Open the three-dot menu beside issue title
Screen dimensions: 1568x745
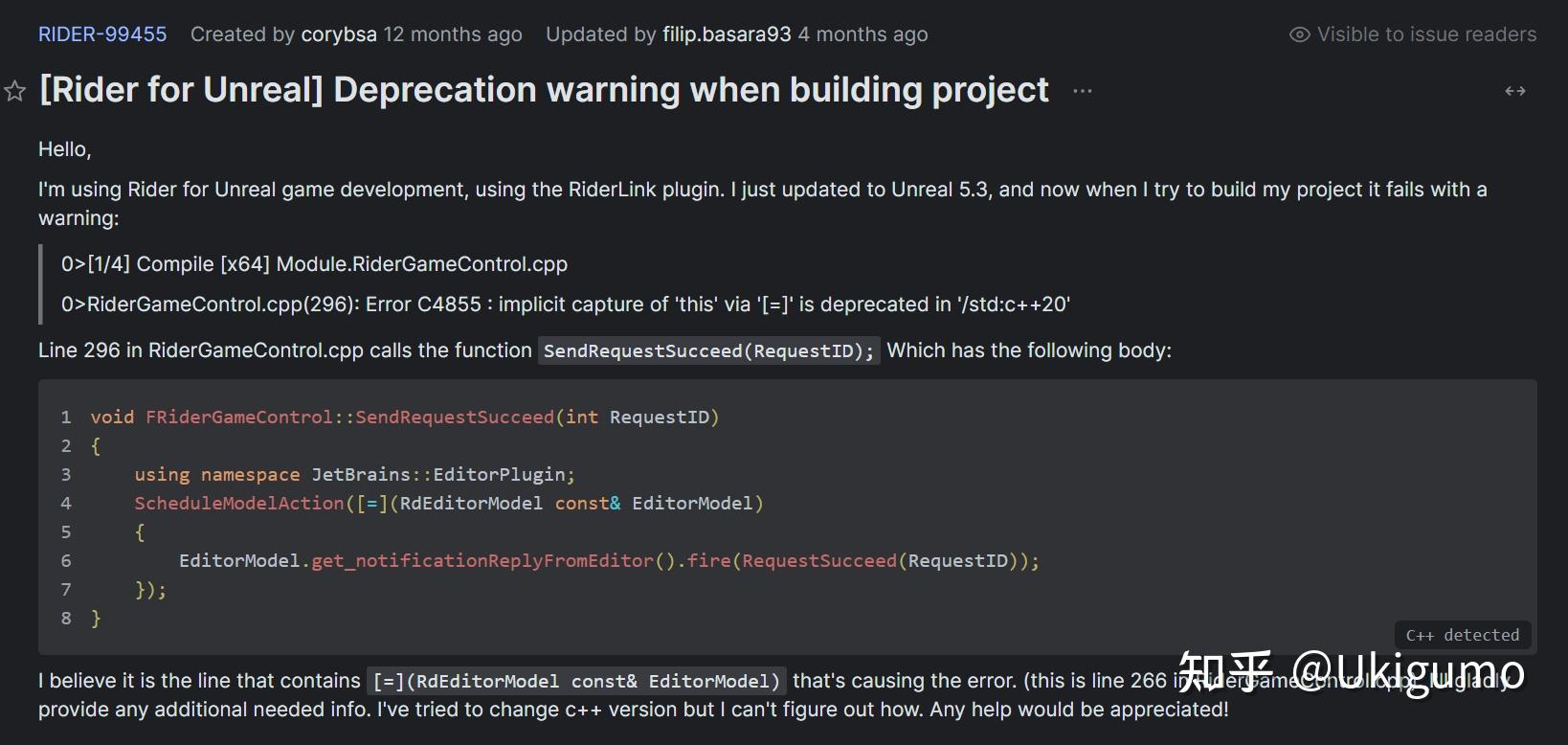coord(1083,91)
